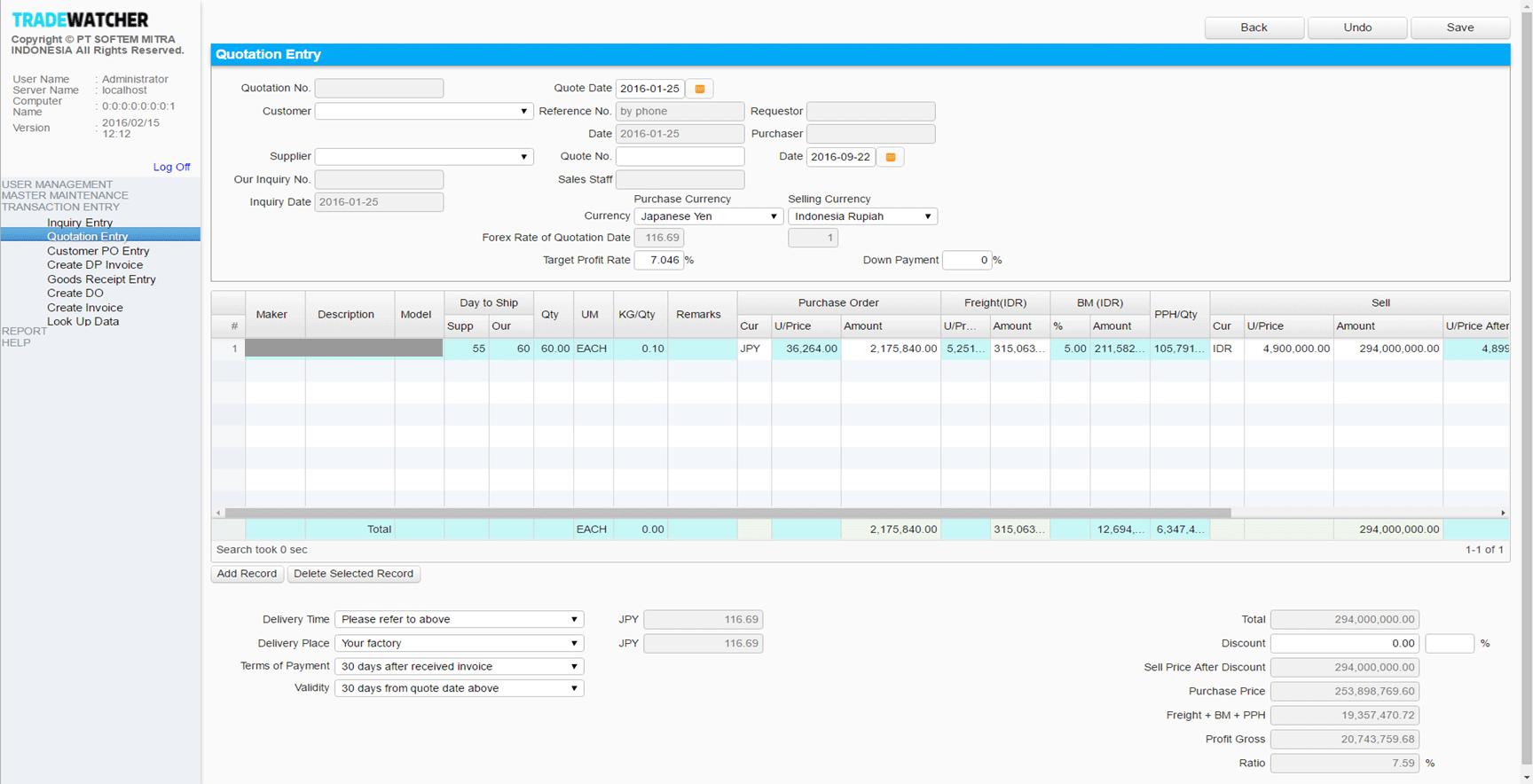Image resolution: width=1533 pixels, height=784 pixels.
Task: Click the Inquiry Date field
Action: tap(379, 202)
